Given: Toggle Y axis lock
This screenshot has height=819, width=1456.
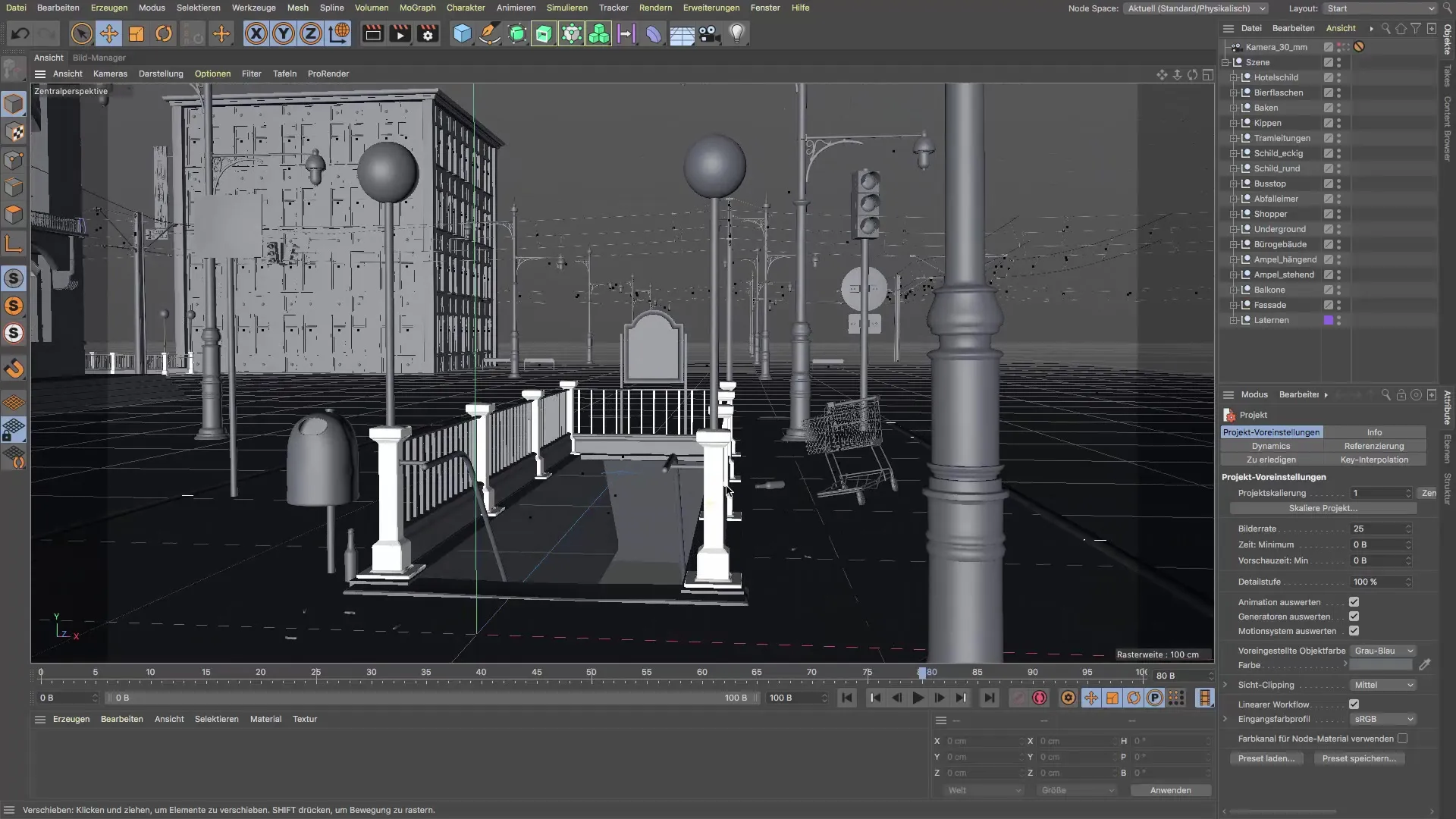Looking at the screenshot, I should 284,33.
